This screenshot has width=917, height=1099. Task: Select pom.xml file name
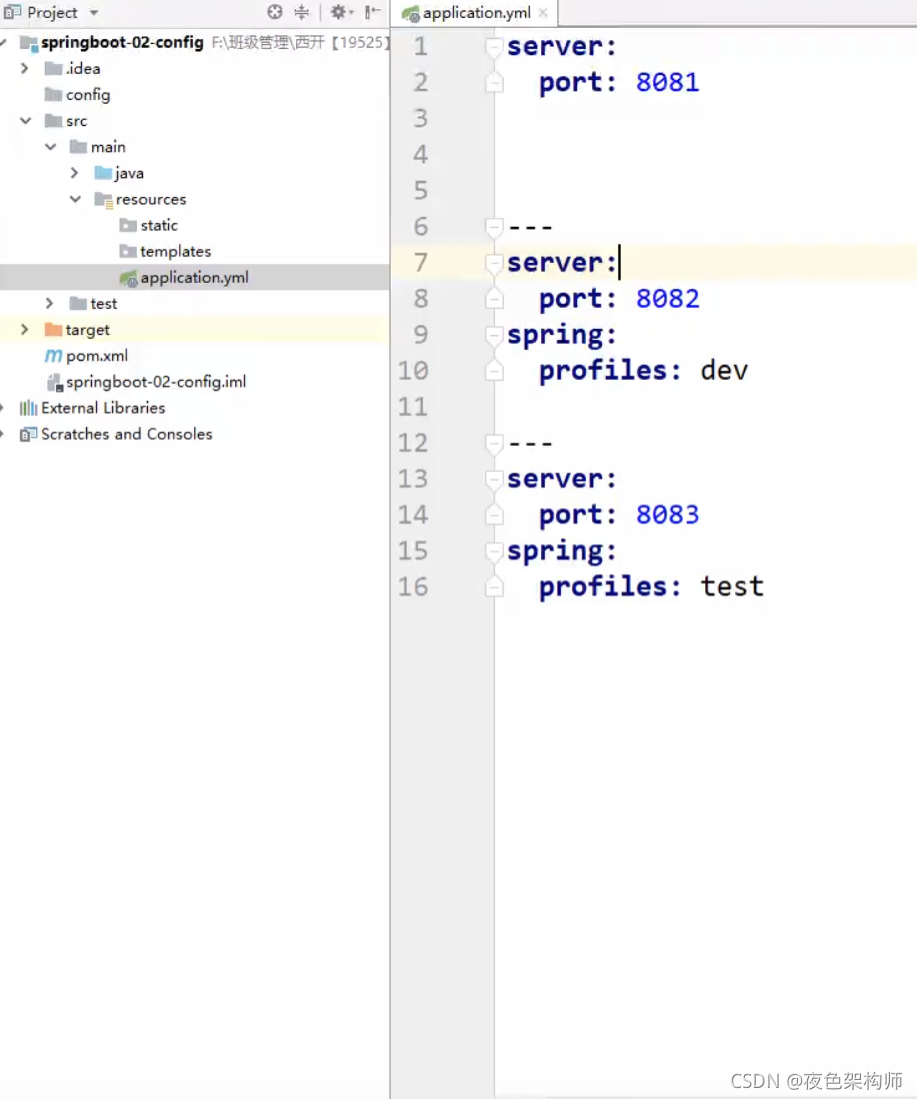(97, 356)
